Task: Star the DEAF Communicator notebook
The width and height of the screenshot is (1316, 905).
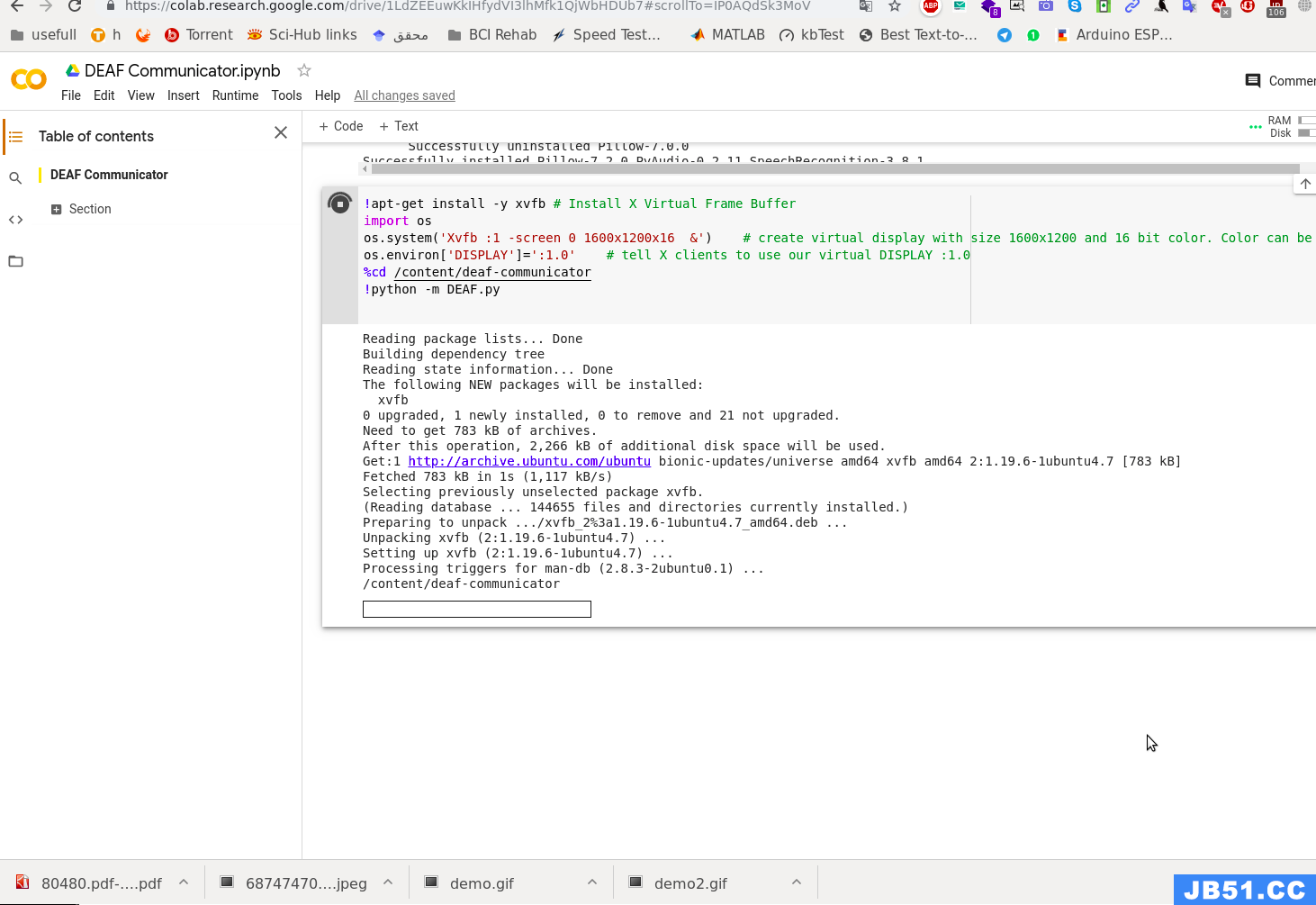Action: click(304, 70)
